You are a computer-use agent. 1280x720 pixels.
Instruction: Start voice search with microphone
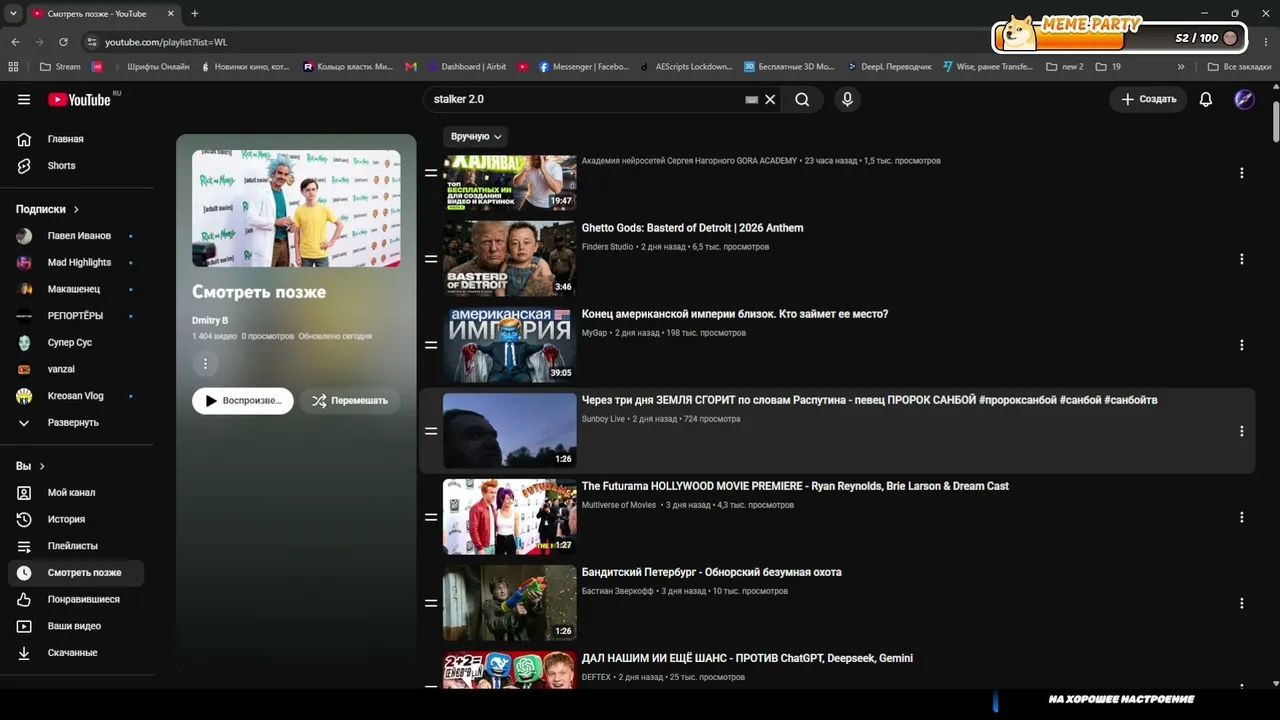coord(847,100)
